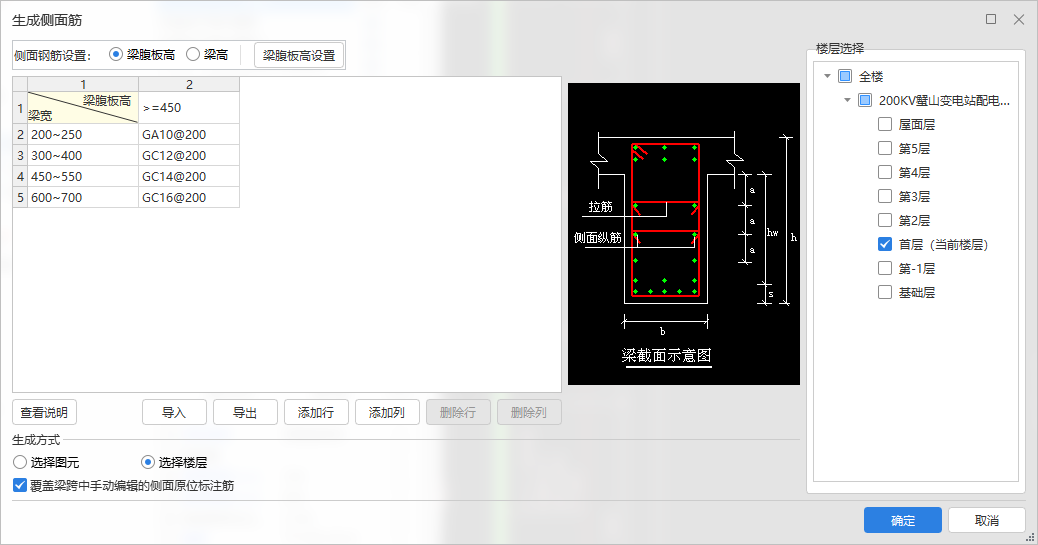This screenshot has height=545, width=1038.
Task: Close the 生成侧面筋 dialog
Action: [1019, 19]
